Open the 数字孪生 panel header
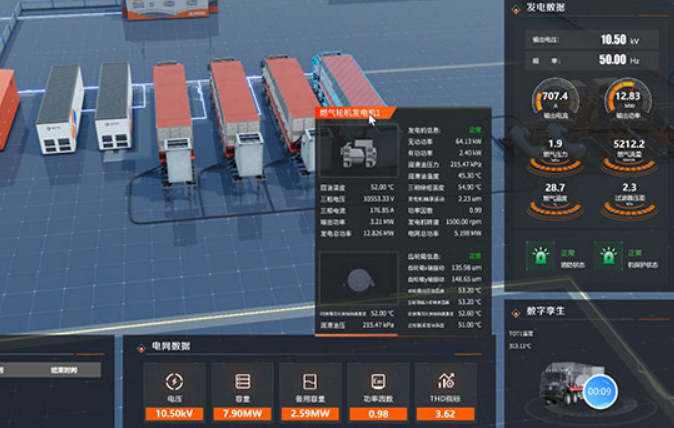Screen dimensions: 674x428 545,310
